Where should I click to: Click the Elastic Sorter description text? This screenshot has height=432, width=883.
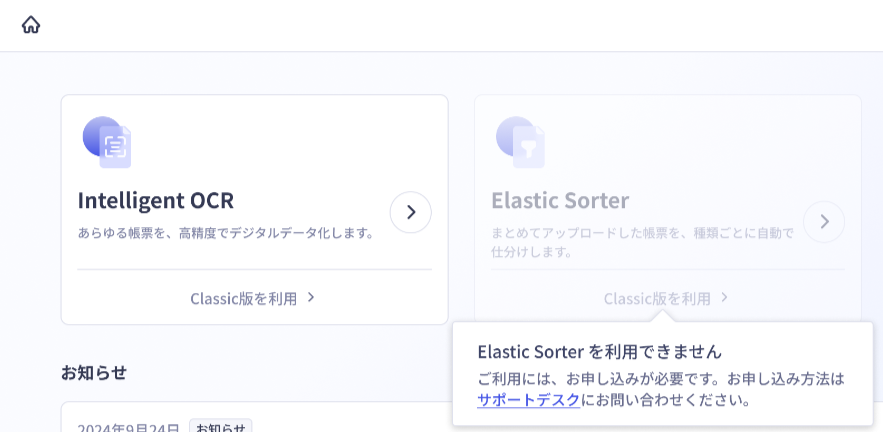pyautogui.click(x=643, y=242)
